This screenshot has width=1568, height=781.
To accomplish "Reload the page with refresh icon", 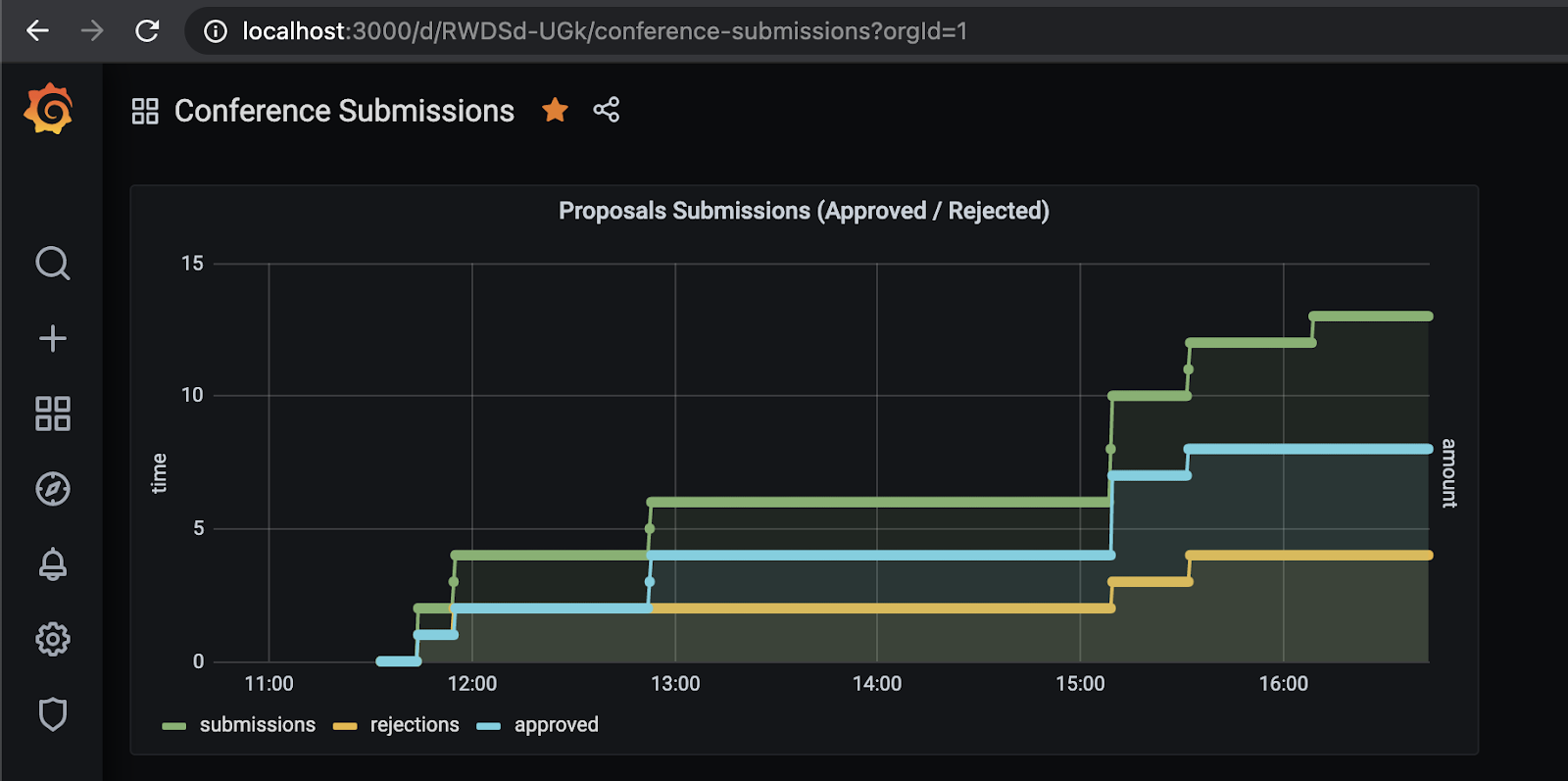I will pyautogui.click(x=147, y=31).
